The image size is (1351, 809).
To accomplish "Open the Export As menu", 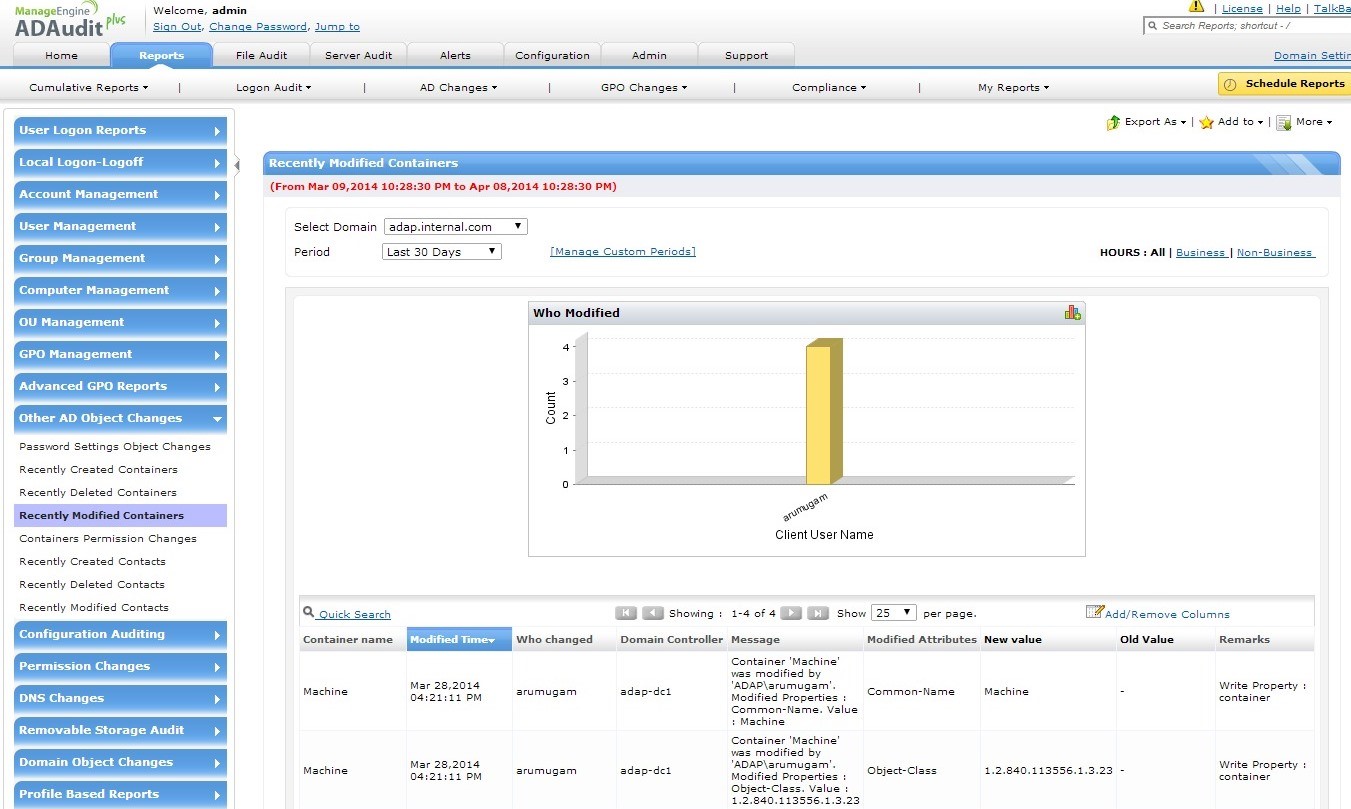I will 1147,122.
